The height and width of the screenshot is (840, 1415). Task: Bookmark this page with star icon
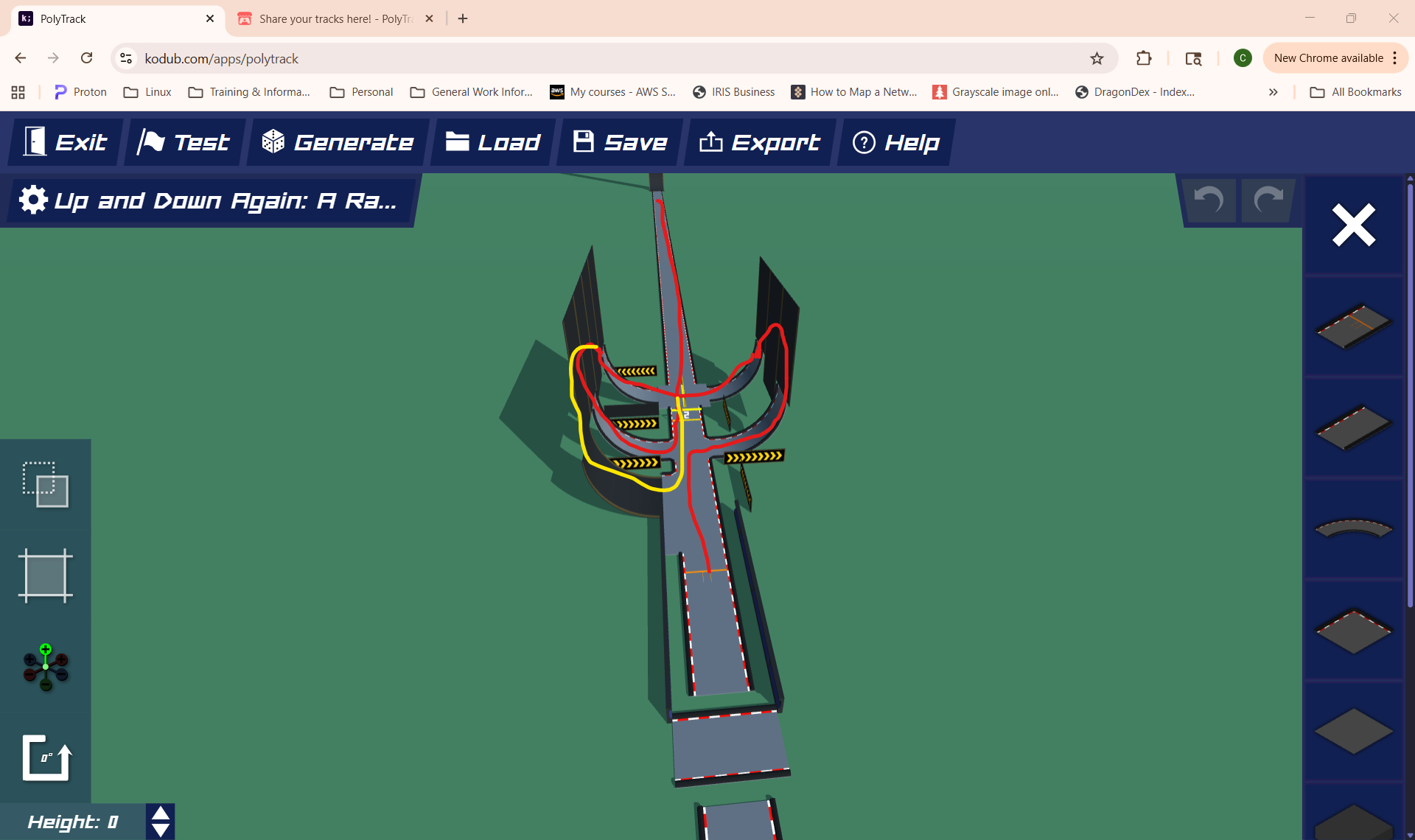coord(1097,58)
